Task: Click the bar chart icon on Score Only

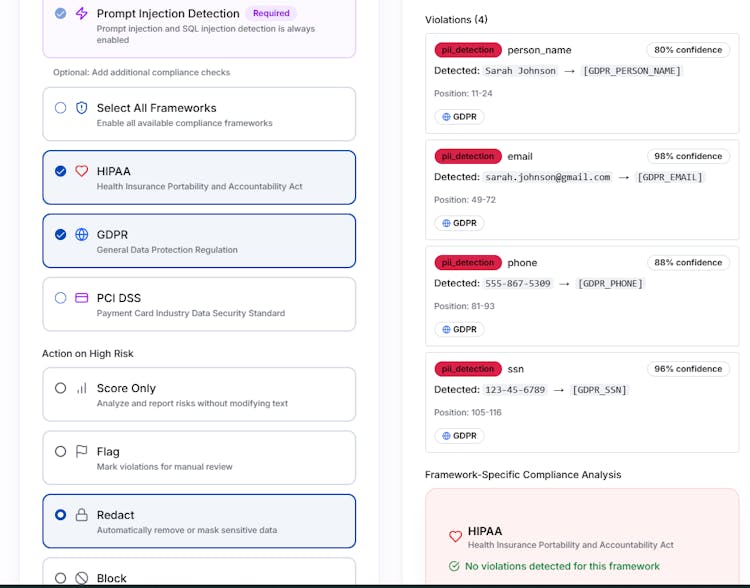Action: click(x=82, y=388)
